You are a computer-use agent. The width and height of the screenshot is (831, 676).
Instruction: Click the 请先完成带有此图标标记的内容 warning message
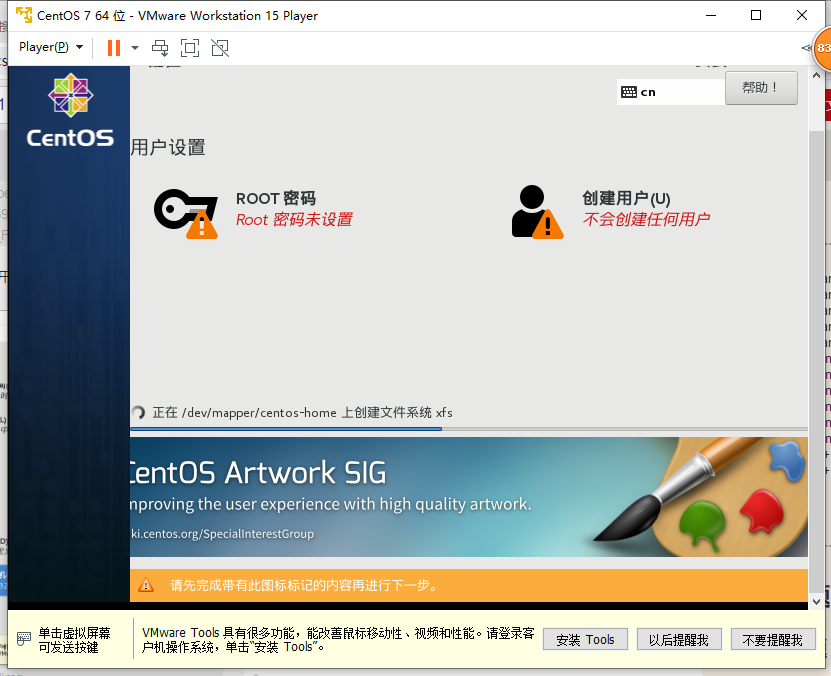(x=304, y=585)
